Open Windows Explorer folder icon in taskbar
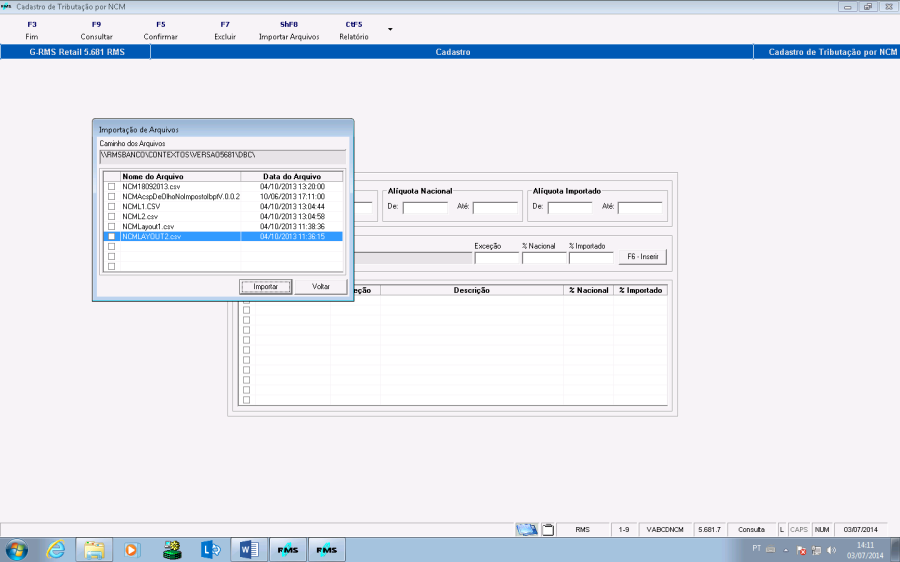The height and width of the screenshot is (562, 900). click(x=94, y=549)
